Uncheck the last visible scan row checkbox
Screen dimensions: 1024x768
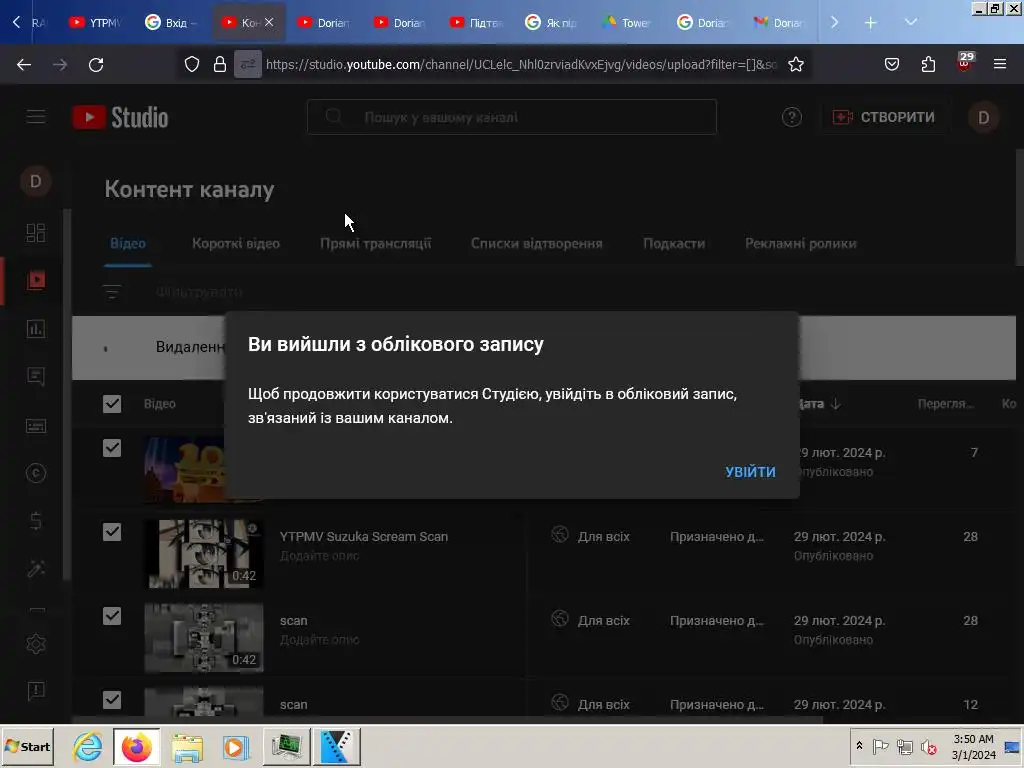click(112, 700)
